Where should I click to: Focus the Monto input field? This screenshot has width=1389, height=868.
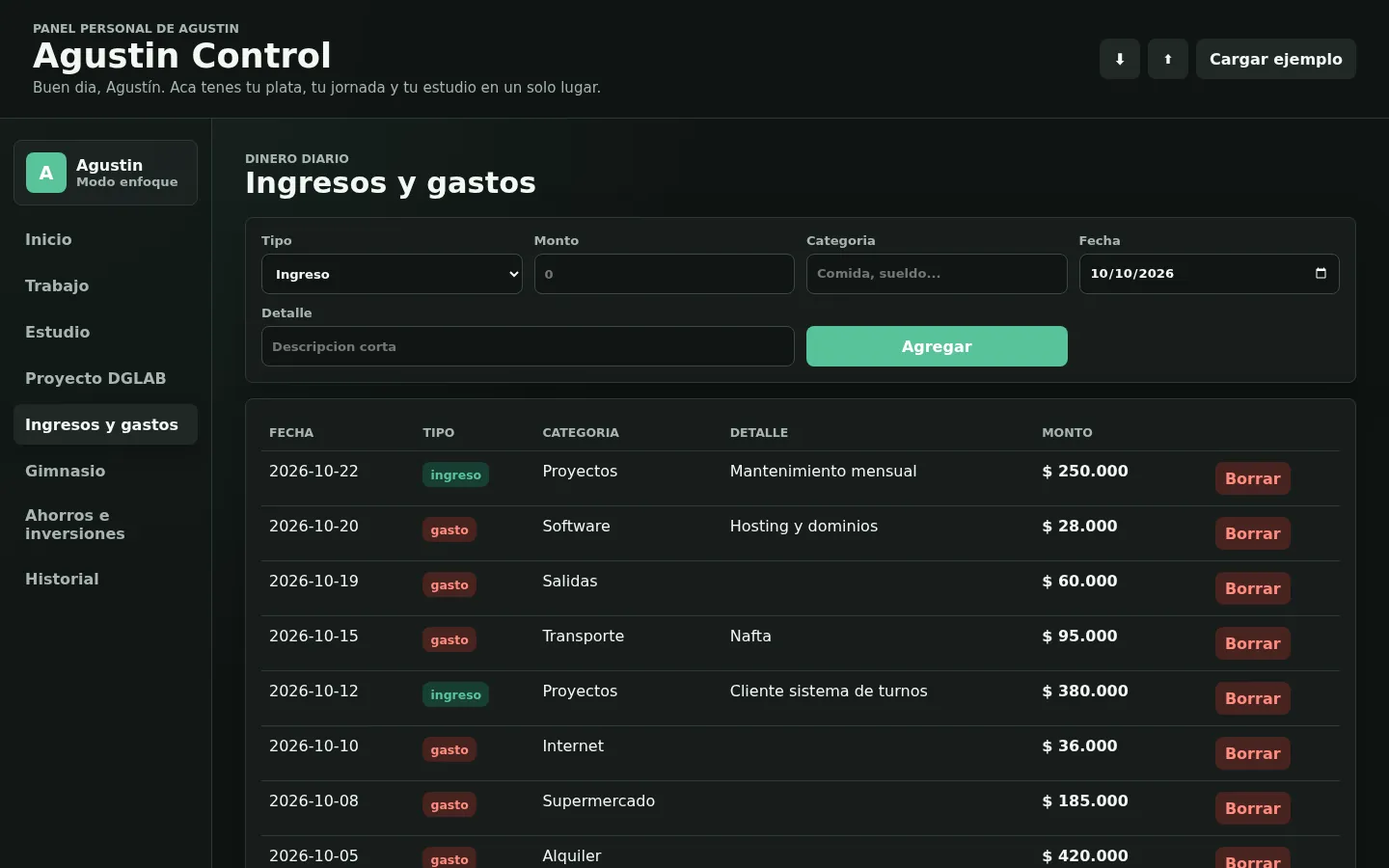click(664, 274)
